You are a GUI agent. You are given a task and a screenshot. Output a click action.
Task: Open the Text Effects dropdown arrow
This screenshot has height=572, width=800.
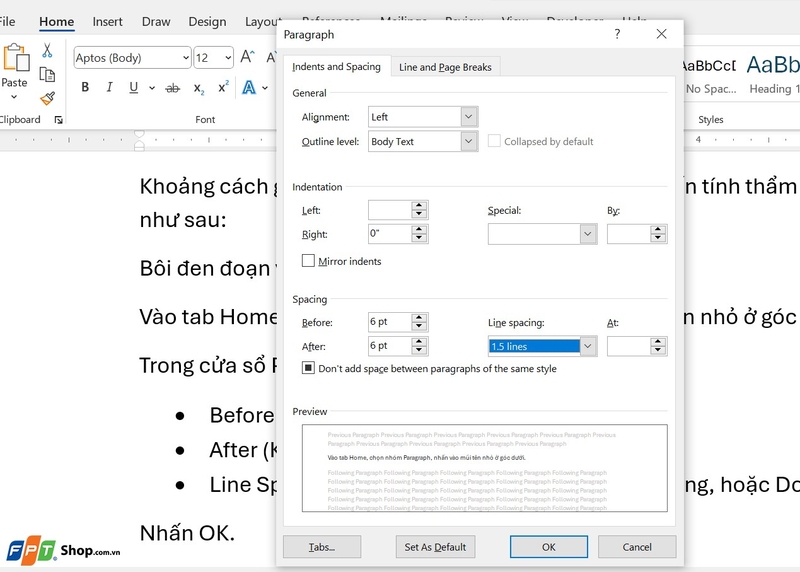pyautogui.click(x=265, y=88)
